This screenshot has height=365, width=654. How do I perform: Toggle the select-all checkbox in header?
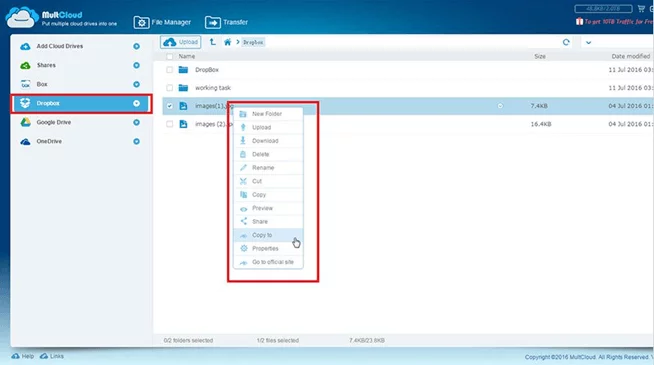click(169, 56)
